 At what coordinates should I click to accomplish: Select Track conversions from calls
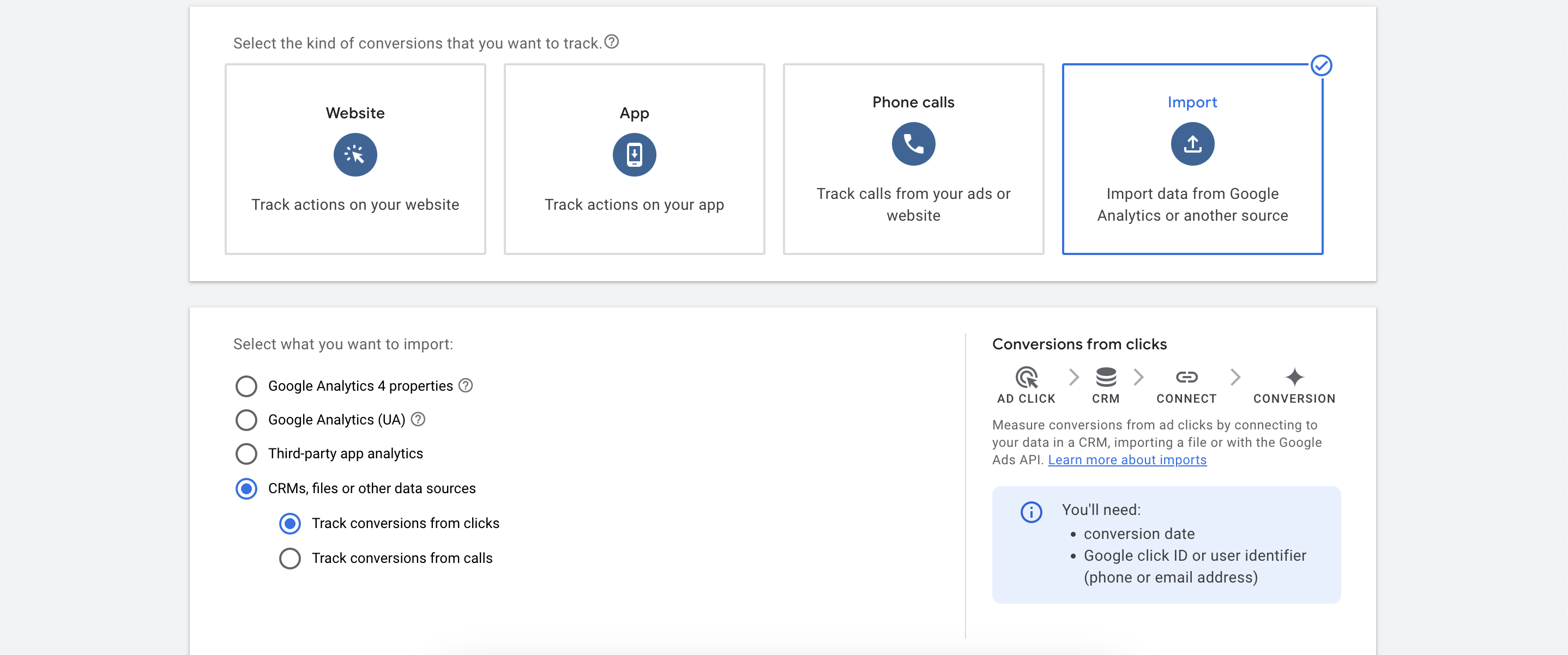click(x=290, y=559)
